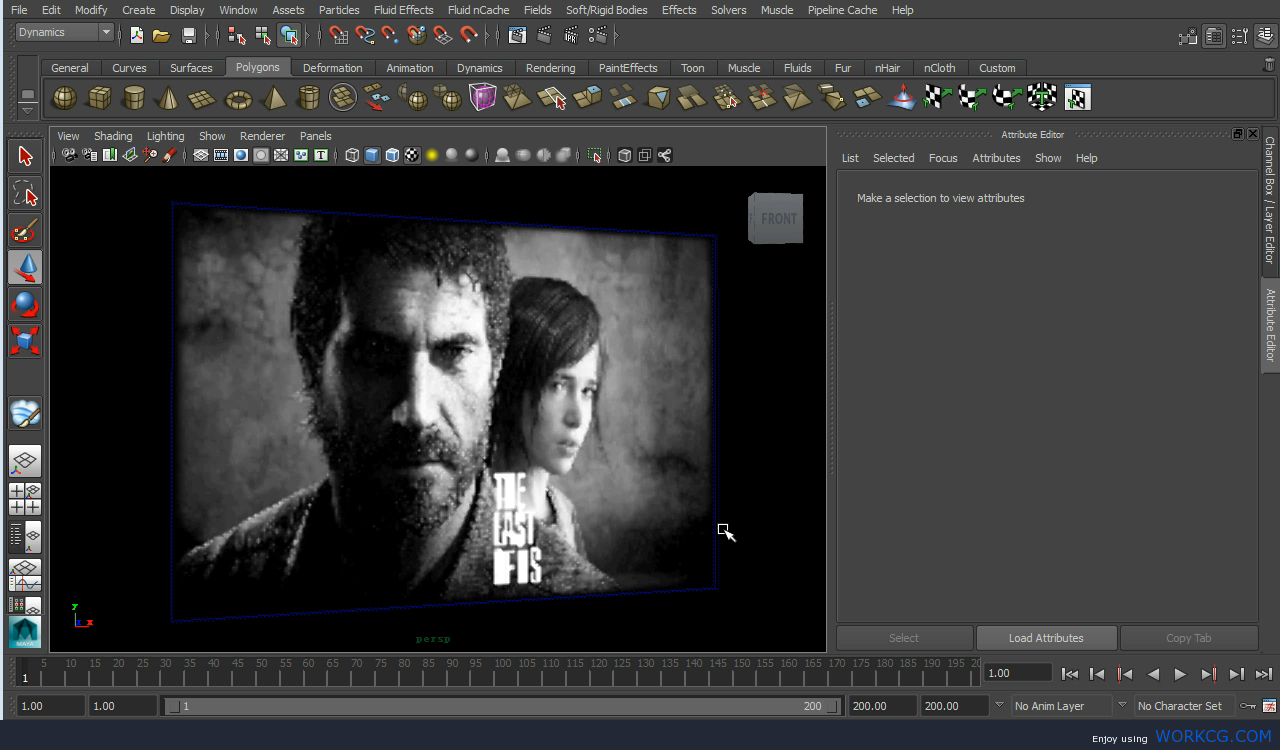This screenshot has width=1280, height=750.
Task: Open the Panels viewport menu
Action: coord(315,136)
